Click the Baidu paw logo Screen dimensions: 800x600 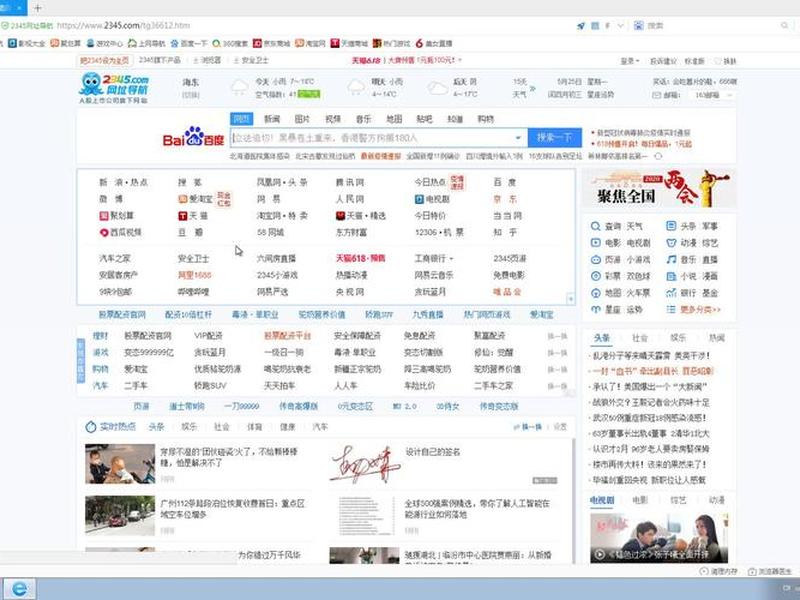click(193, 137)
